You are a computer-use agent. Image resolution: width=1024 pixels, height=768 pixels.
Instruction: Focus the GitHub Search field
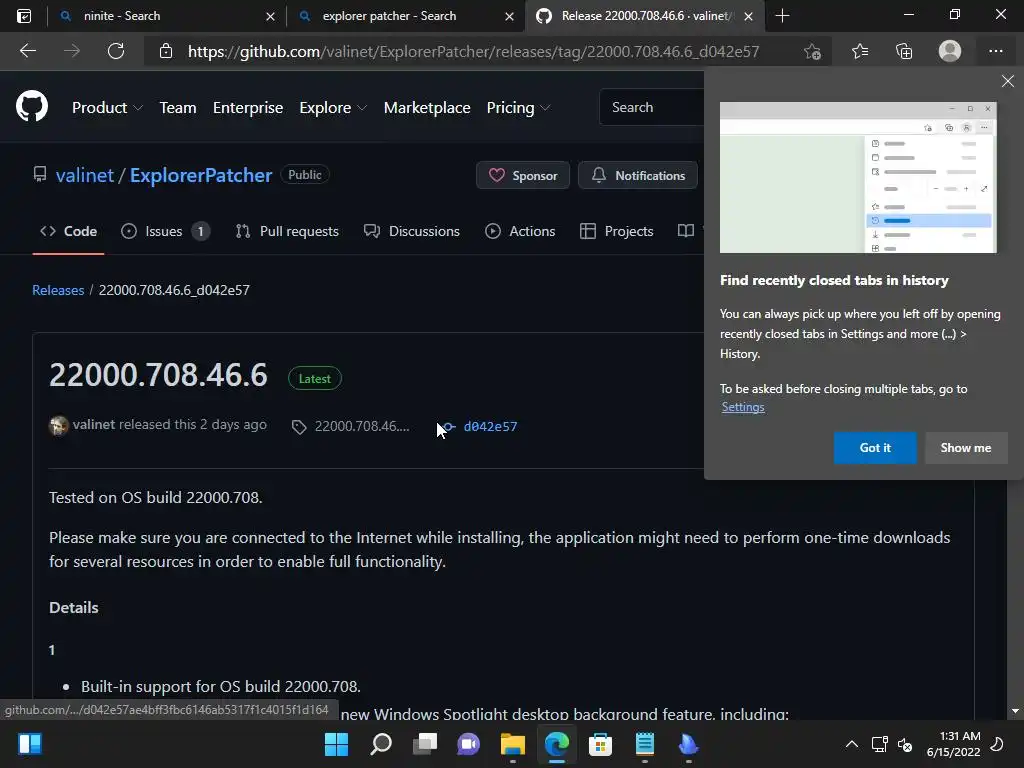[652, 107]
